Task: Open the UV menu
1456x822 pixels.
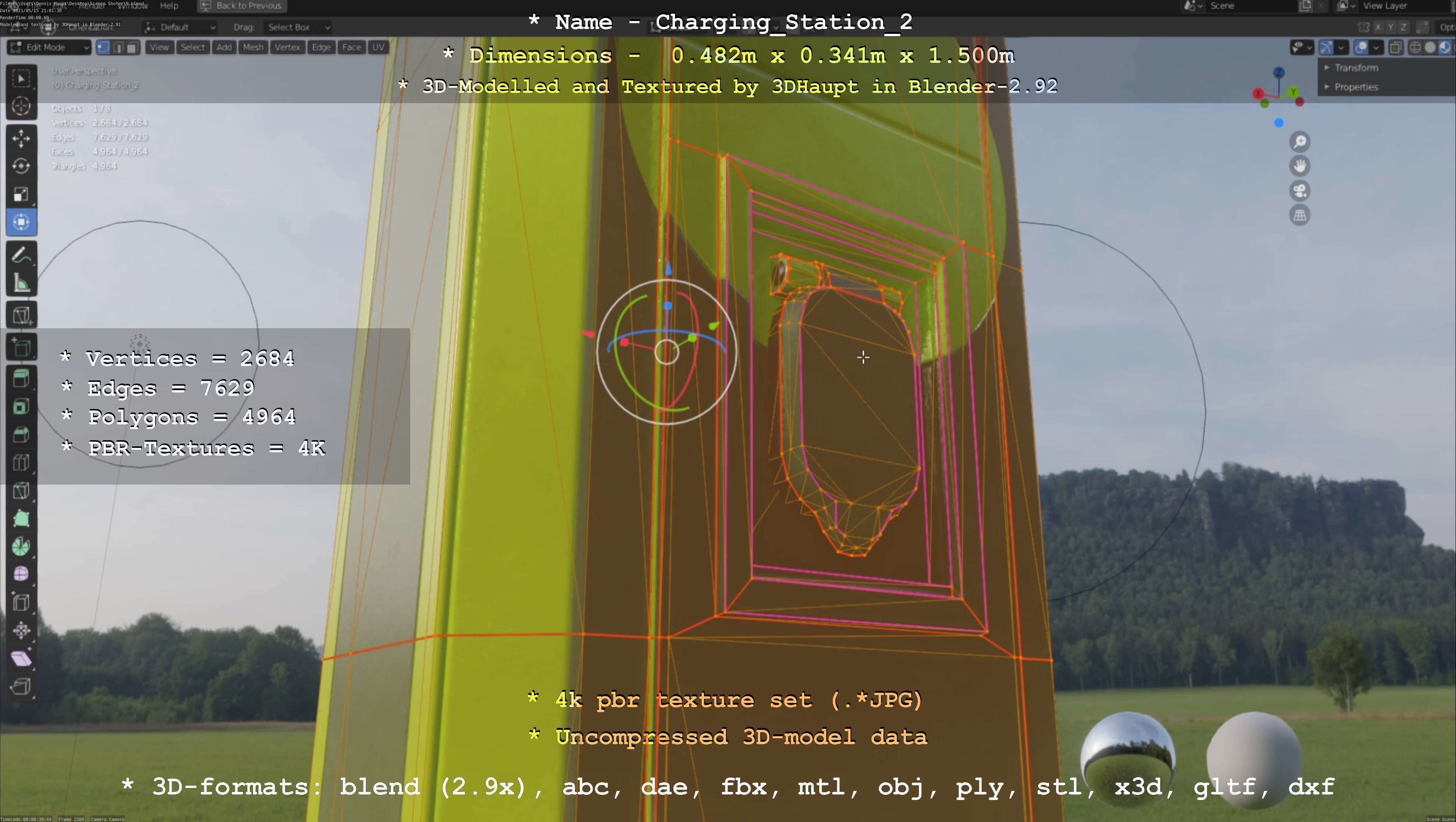Action: click(378, 47)
